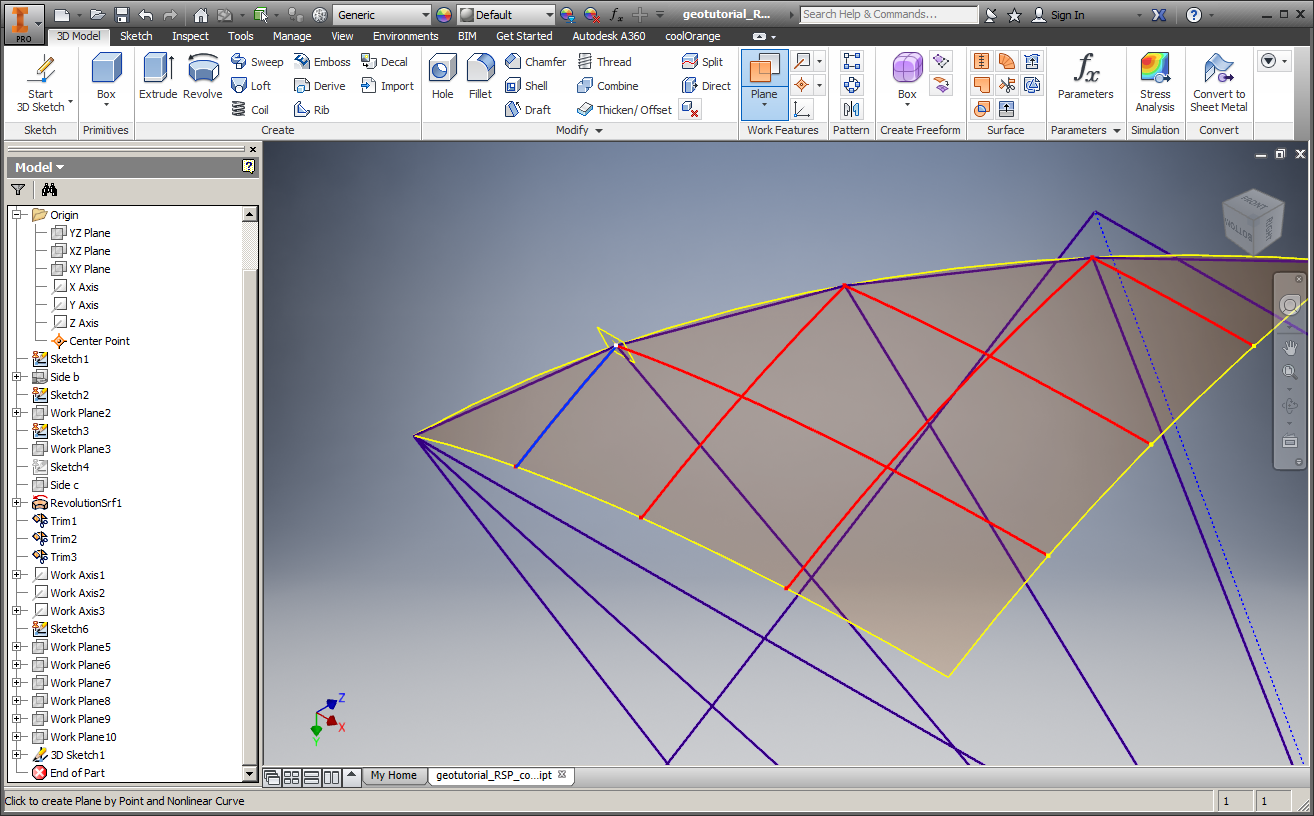Click the Delete Face icon in Modify
Image resolution: width=1314 pixels, height=816 pixels.
pyautogui.click(x=690, y=110)
